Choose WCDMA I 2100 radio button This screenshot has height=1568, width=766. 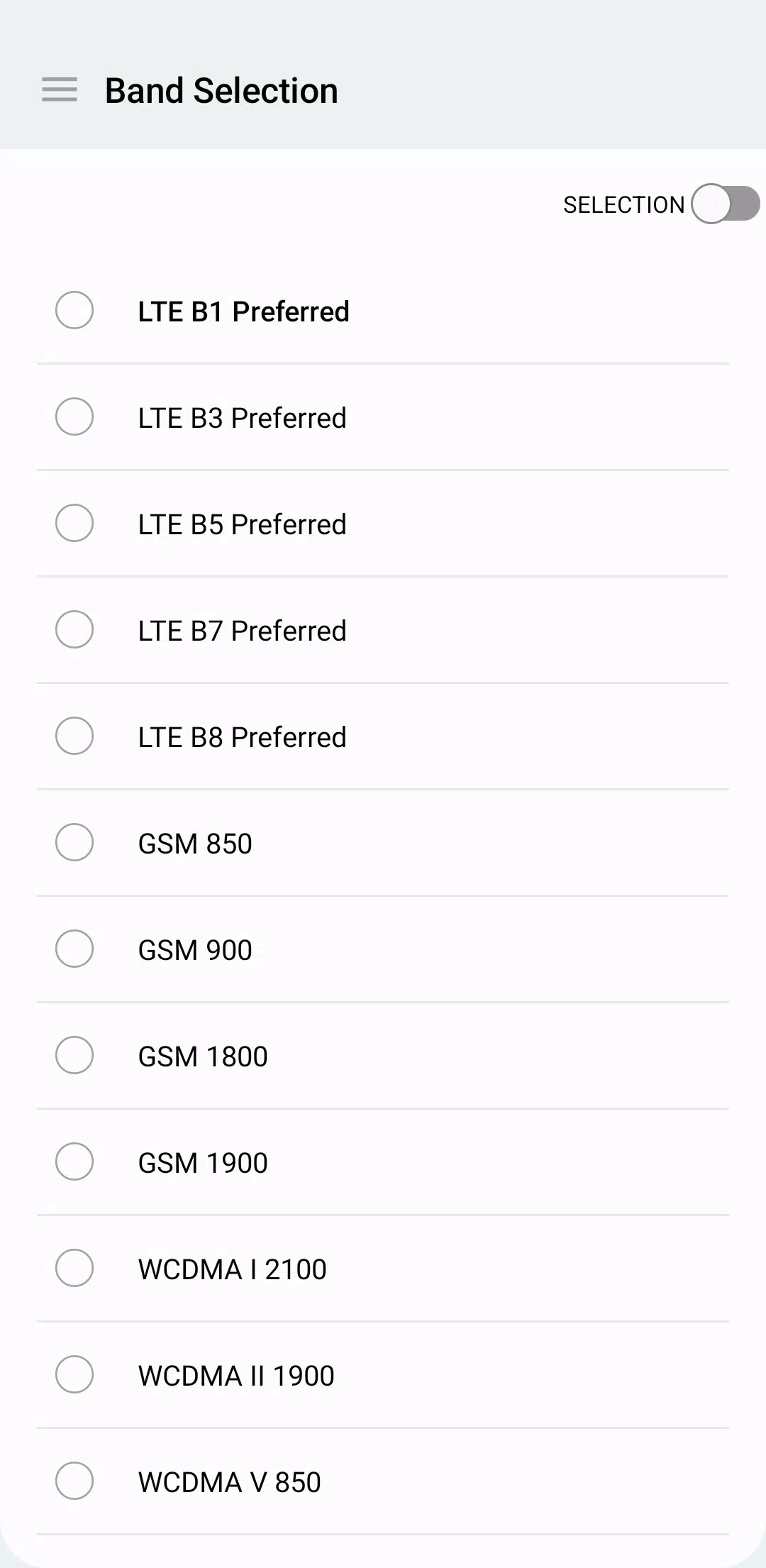pos(74,1268)
